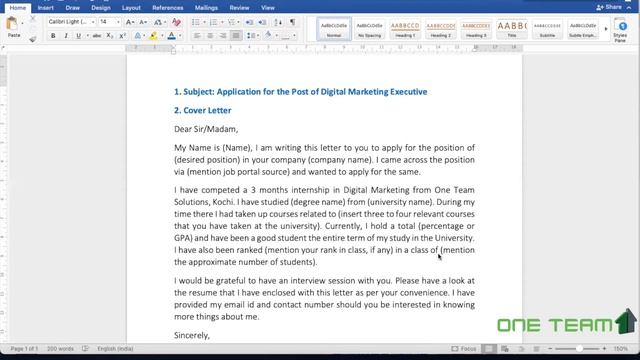Apply the No Spacing style
Image resolution: width=640 pixels, height=360 pixels.
click(369, 29)
